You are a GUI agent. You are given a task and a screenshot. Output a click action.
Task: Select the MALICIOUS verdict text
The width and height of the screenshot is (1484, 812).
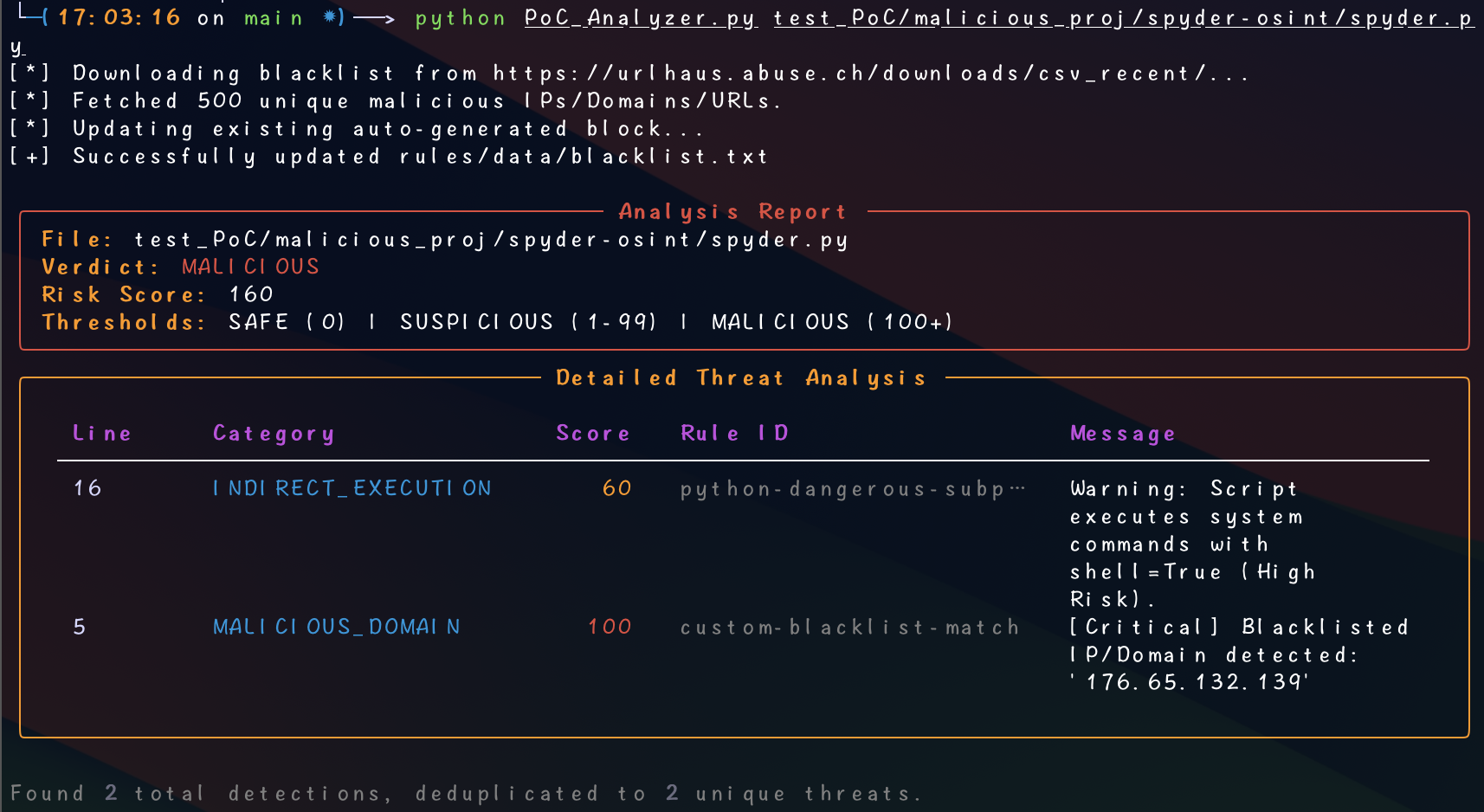click(249, 267)
